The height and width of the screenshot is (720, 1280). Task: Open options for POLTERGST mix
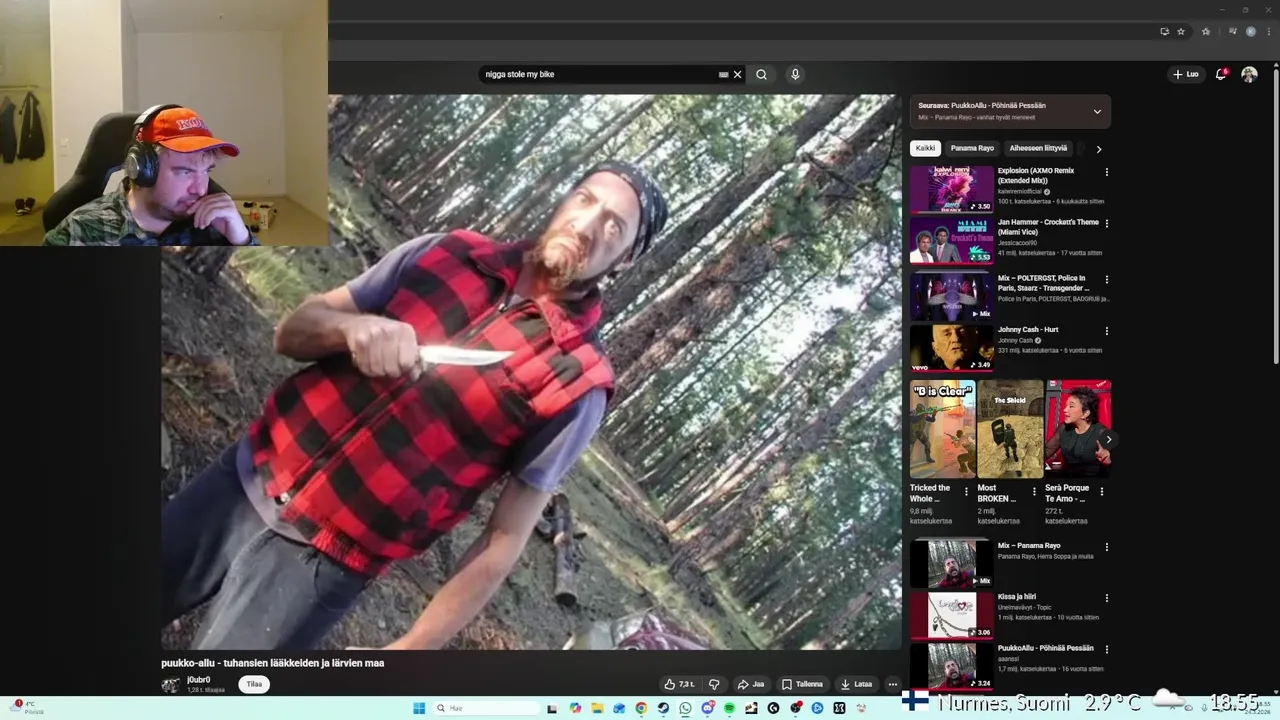1106,279
